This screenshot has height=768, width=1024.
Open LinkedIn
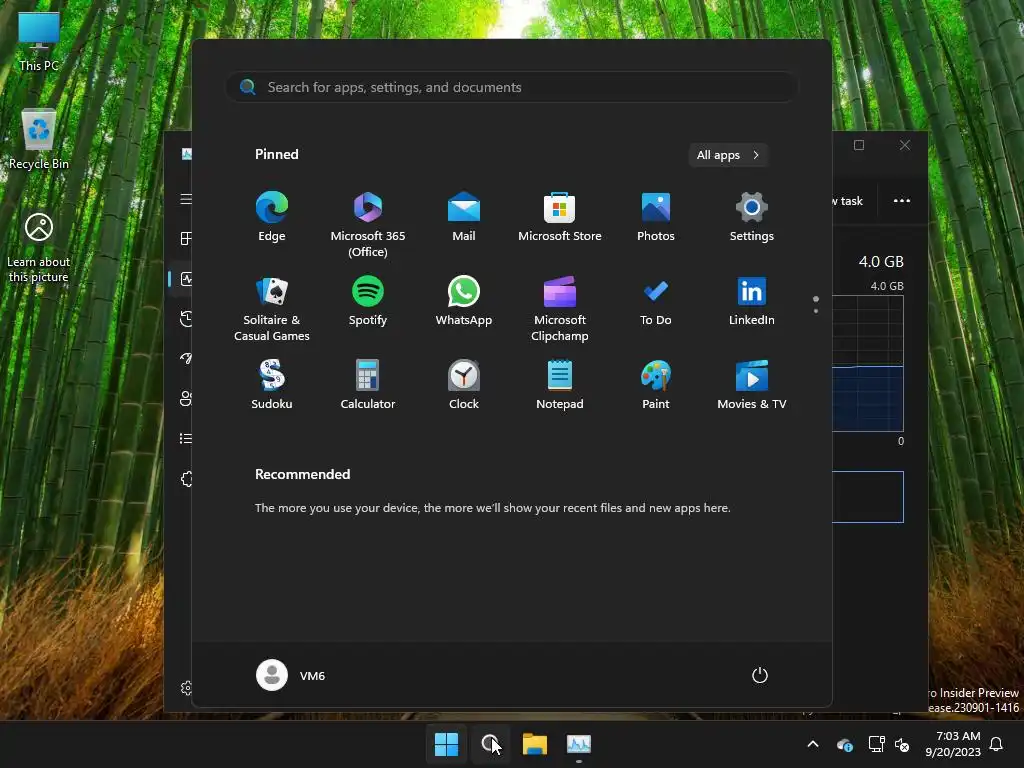752,301
